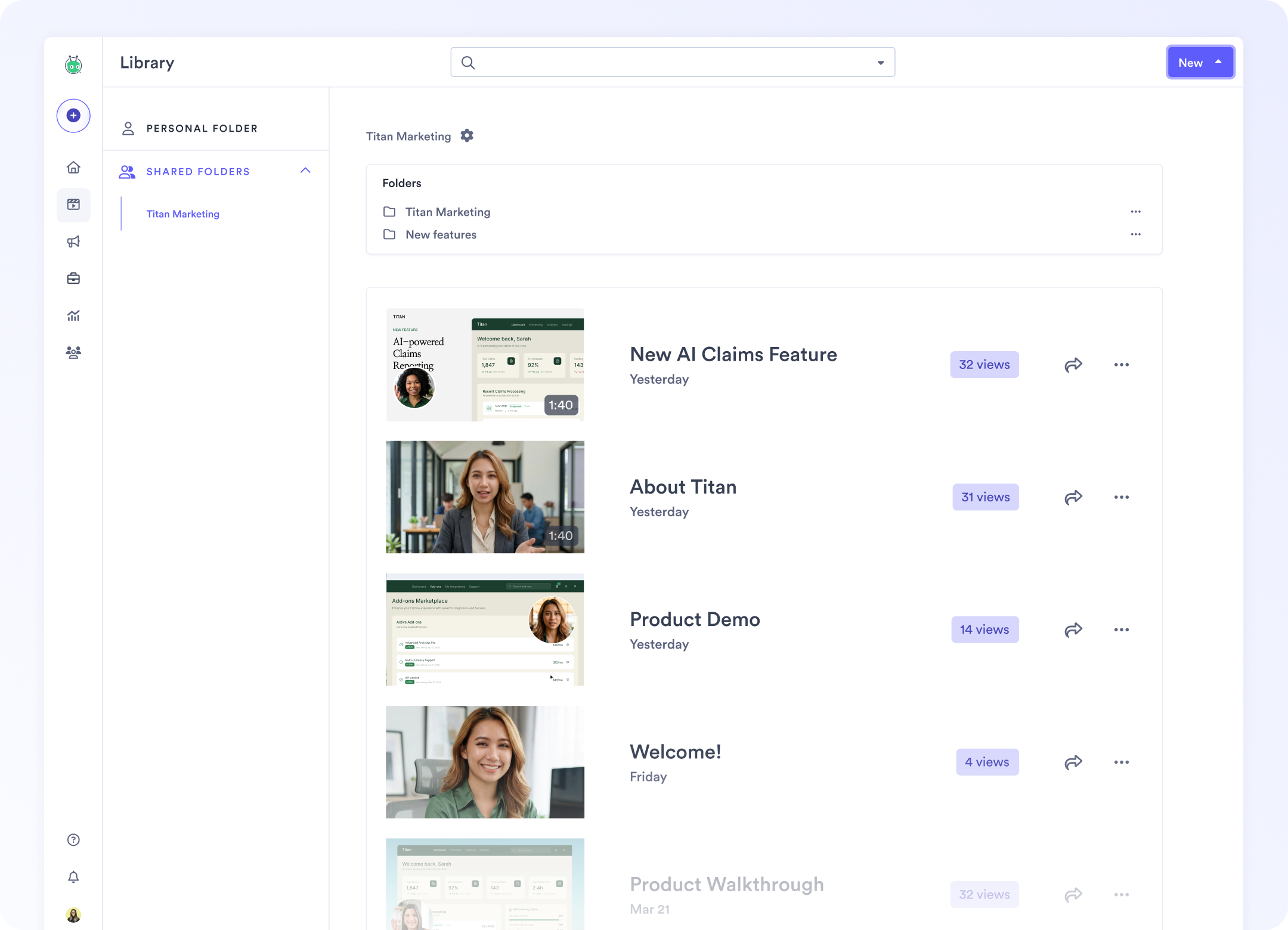View analytics via the chart icon
Viewport: 1288px width, 930px height.
73,315
